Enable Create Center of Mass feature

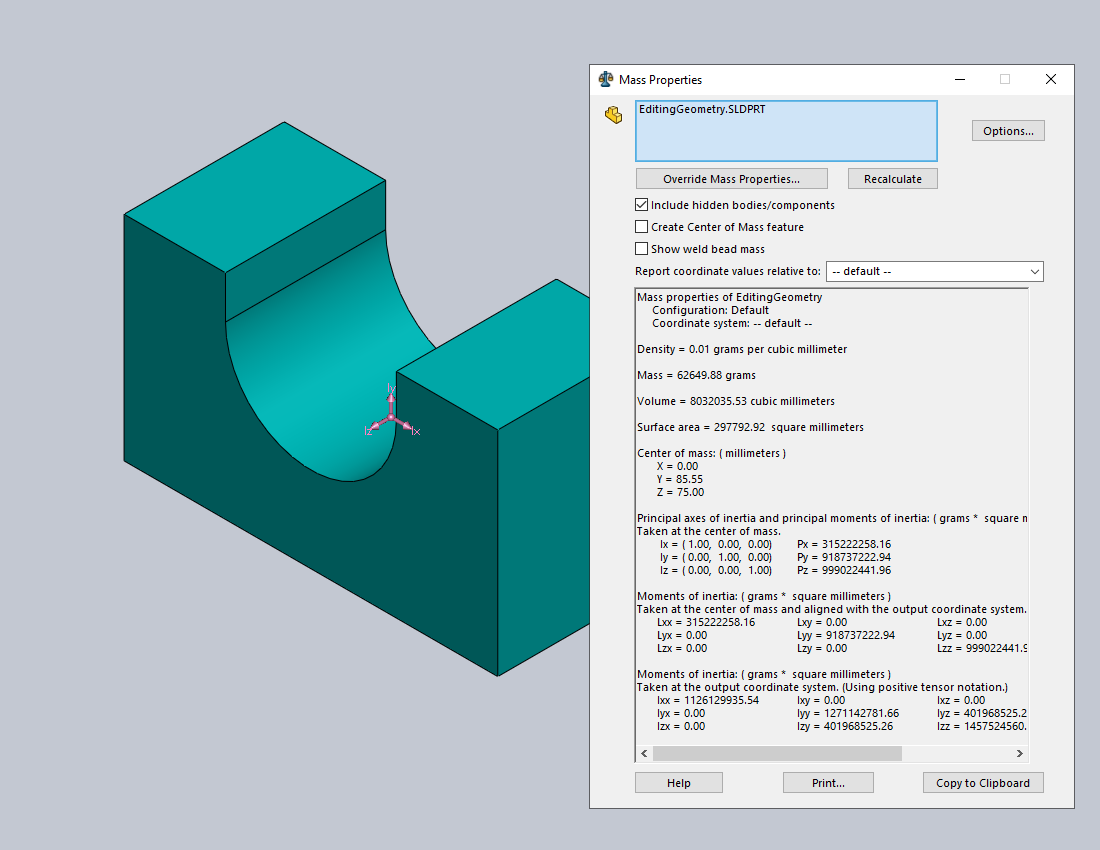tap(642, 227)
